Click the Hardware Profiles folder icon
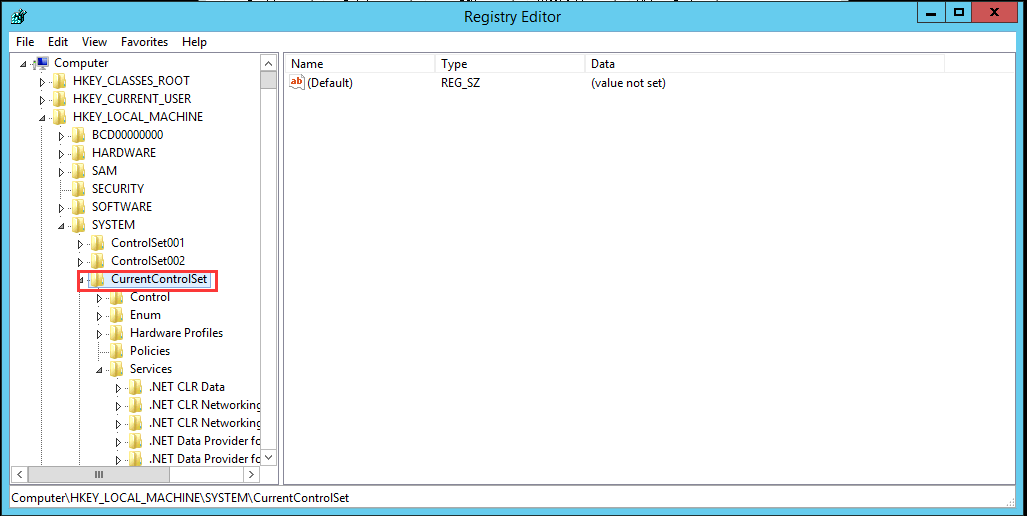Viewport: 1027px width, 516px height. click(117, 333)
